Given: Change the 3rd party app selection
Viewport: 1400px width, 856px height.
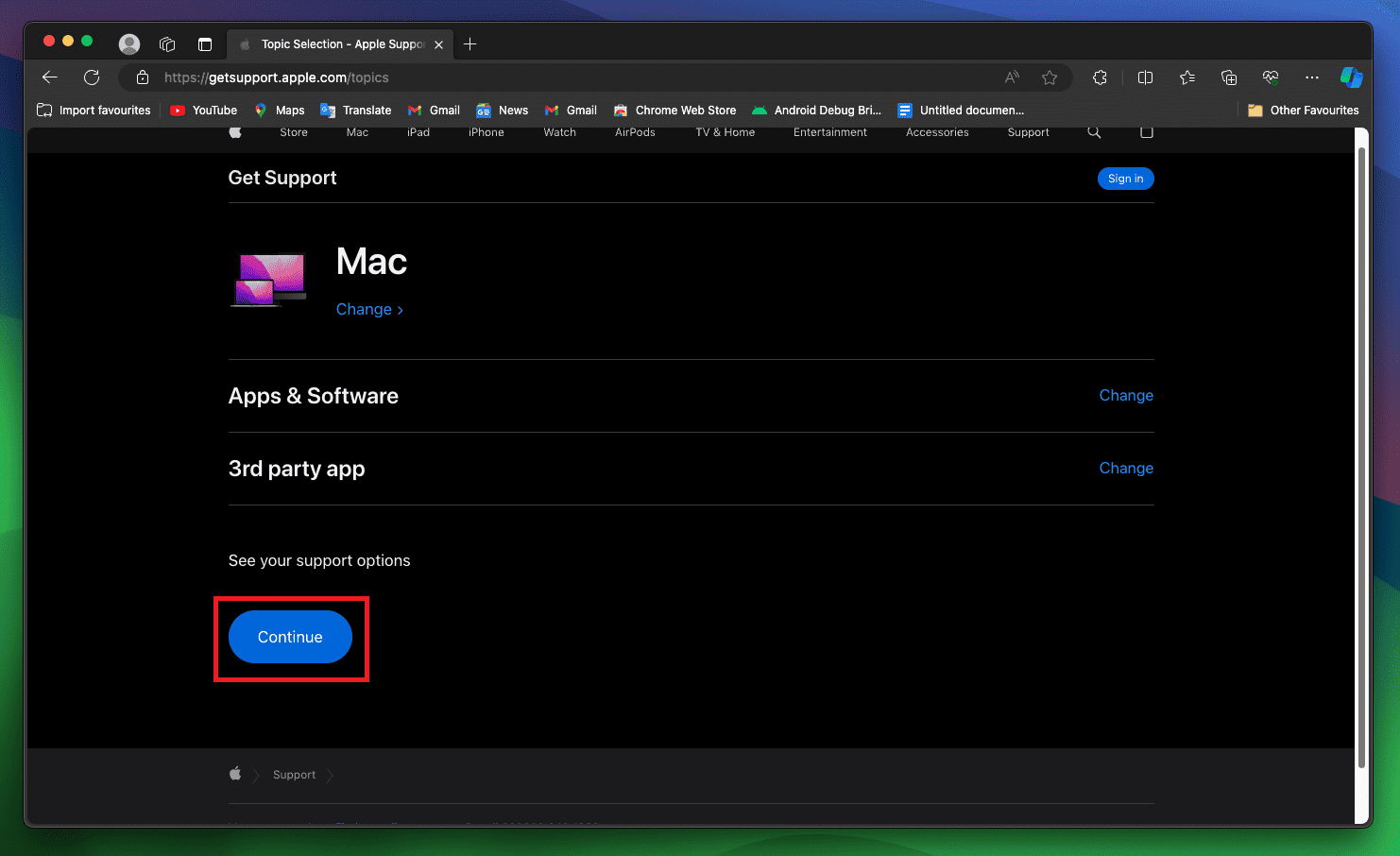Looking at the screenshot, I should tap(1126, 468).
